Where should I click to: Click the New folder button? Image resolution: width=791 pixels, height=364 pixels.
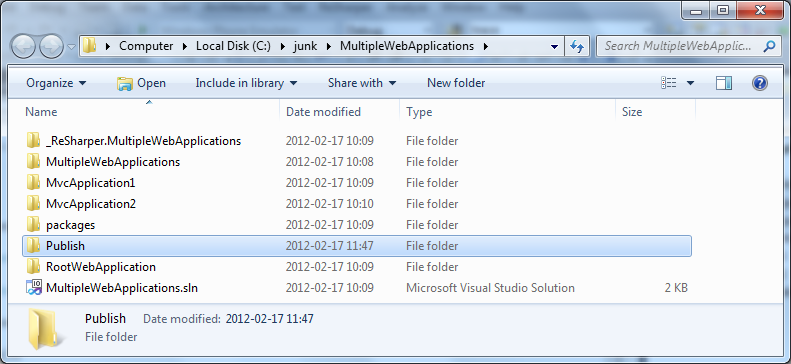click(456, 83)
